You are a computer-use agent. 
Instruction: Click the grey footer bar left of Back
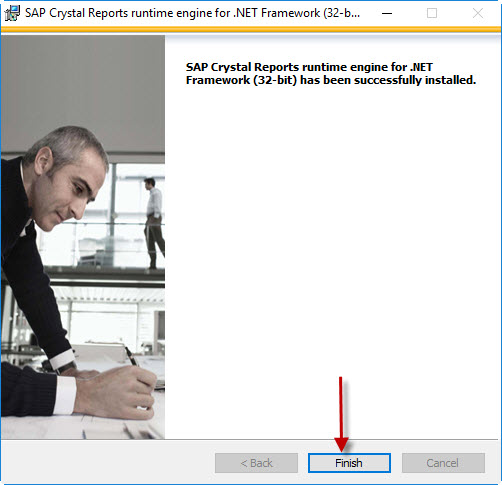[108, 463]
